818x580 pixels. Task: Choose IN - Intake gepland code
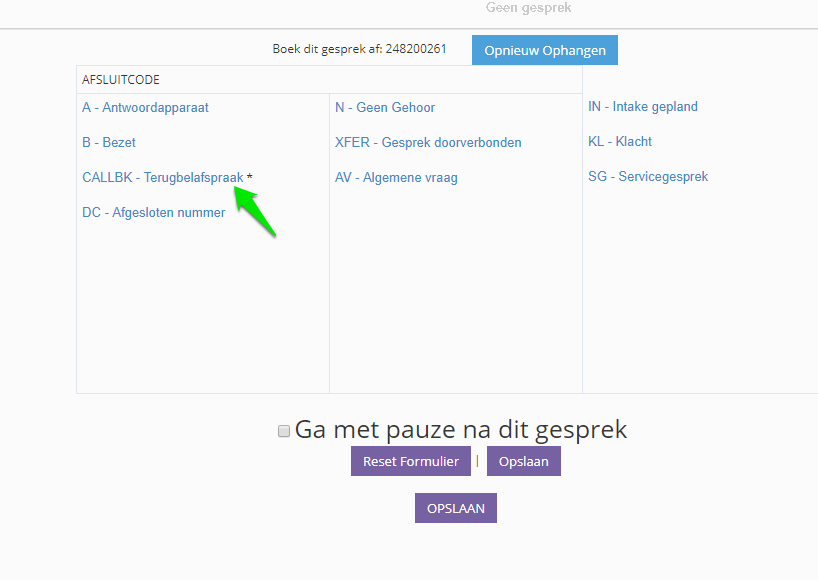[x=643, y=107]
